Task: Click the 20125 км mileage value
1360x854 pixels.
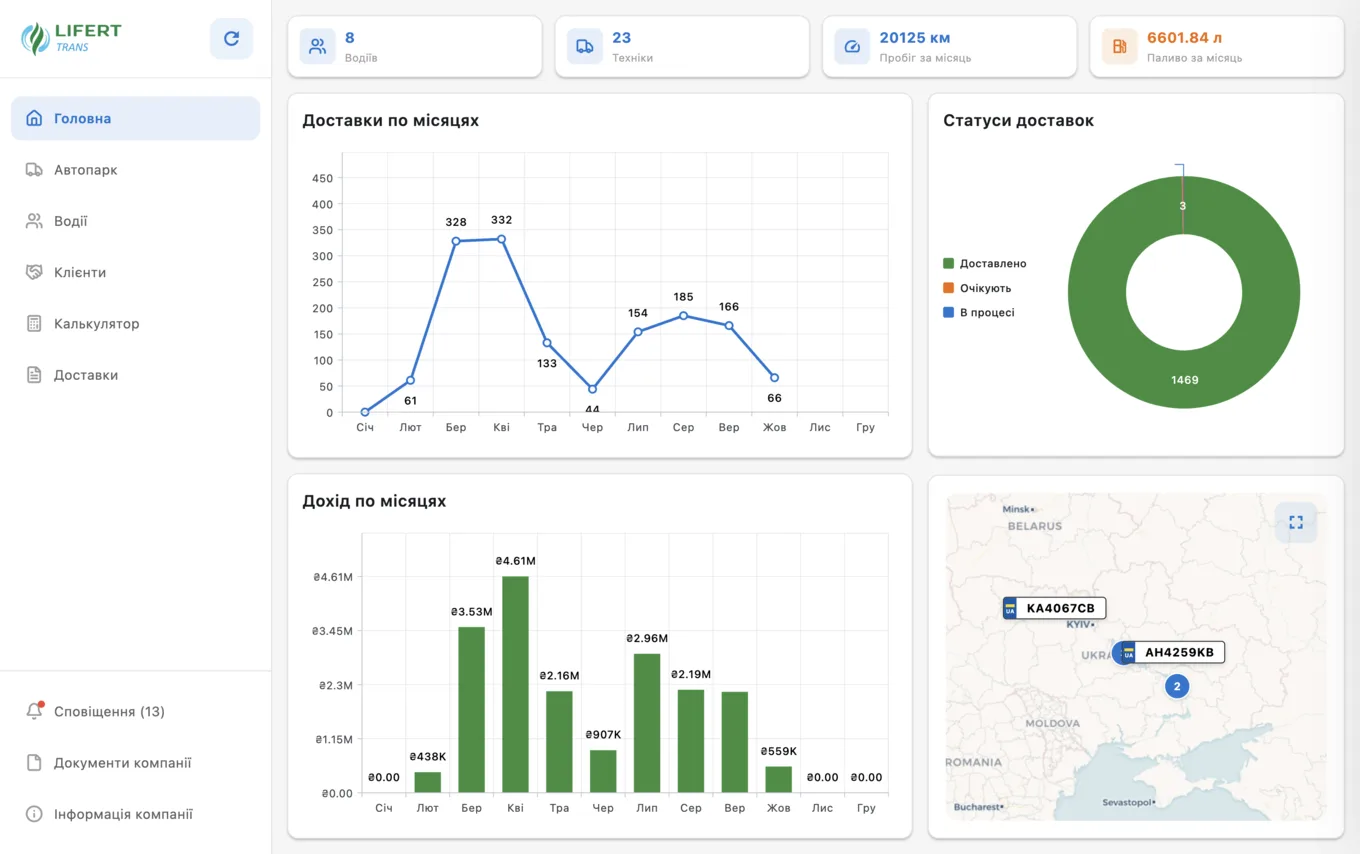Action: [914, 38]
